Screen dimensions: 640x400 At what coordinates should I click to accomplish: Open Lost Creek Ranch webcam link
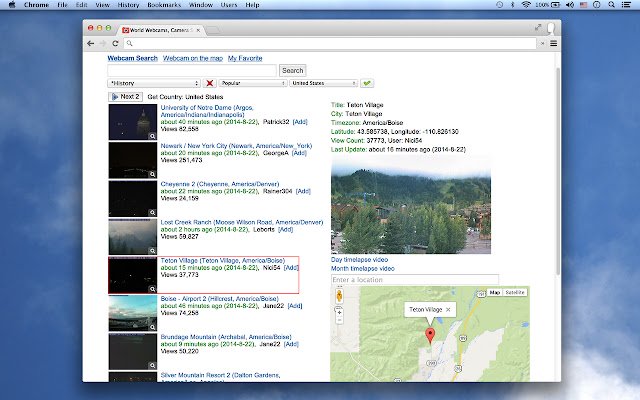242,222
